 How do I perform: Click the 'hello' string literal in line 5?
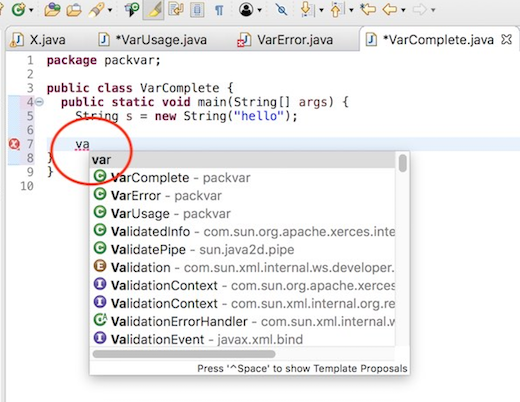(x=259, y=116)
